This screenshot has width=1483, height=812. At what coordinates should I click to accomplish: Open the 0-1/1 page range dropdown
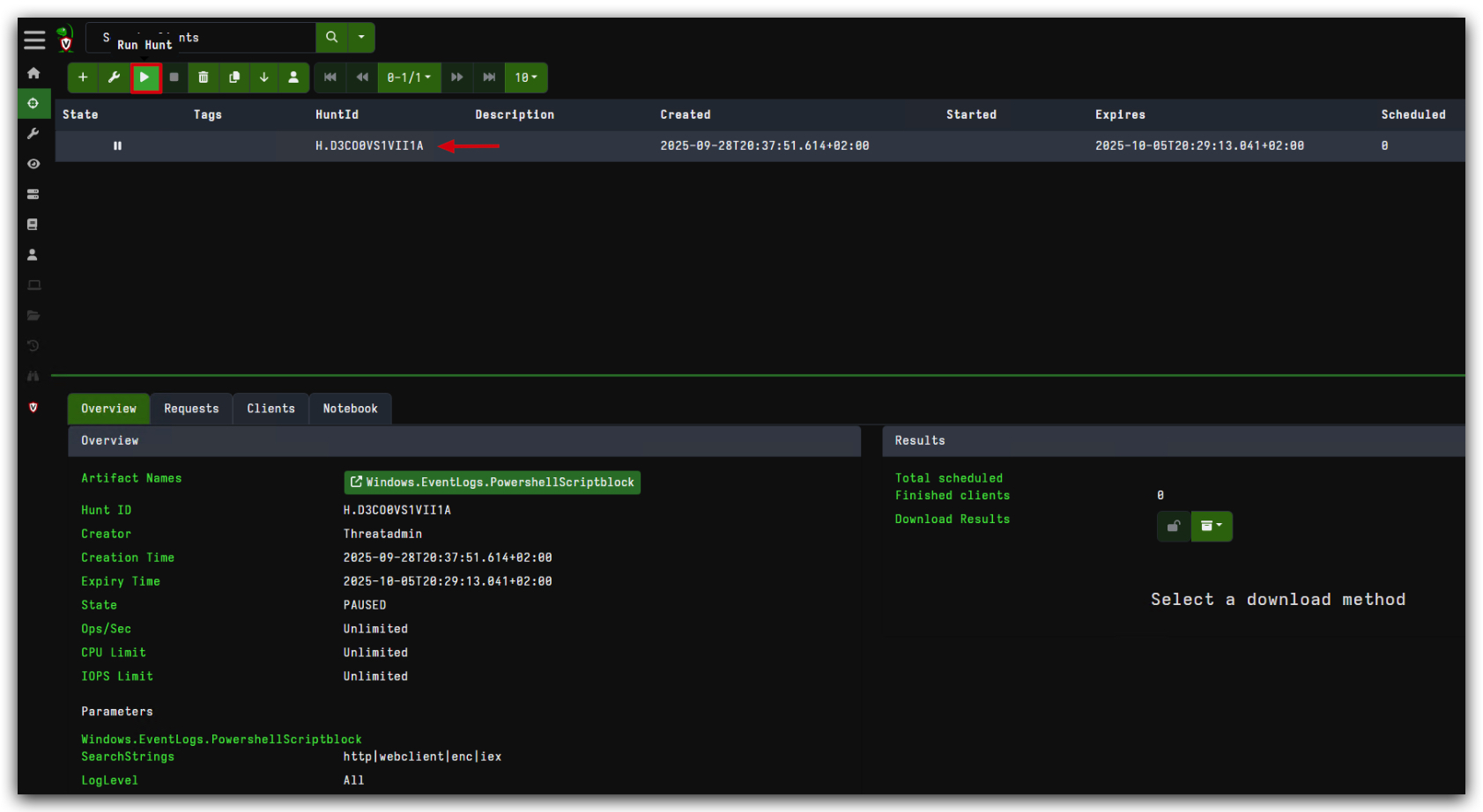[409, 78]
